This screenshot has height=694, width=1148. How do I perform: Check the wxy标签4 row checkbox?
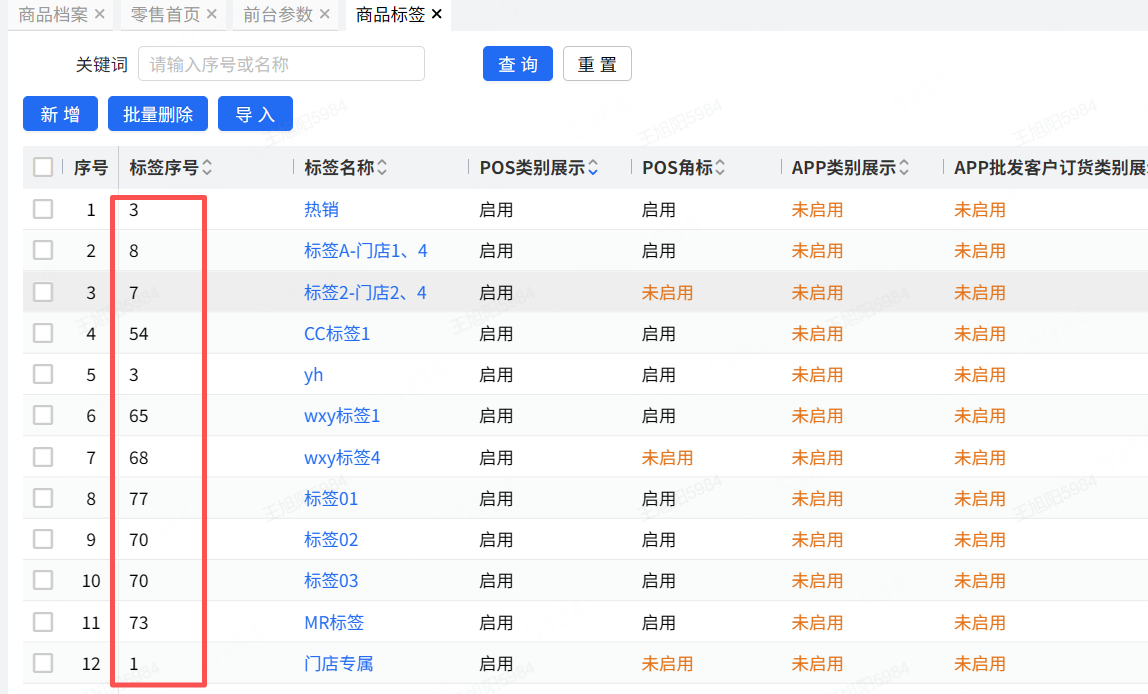[x=43, y=457]
